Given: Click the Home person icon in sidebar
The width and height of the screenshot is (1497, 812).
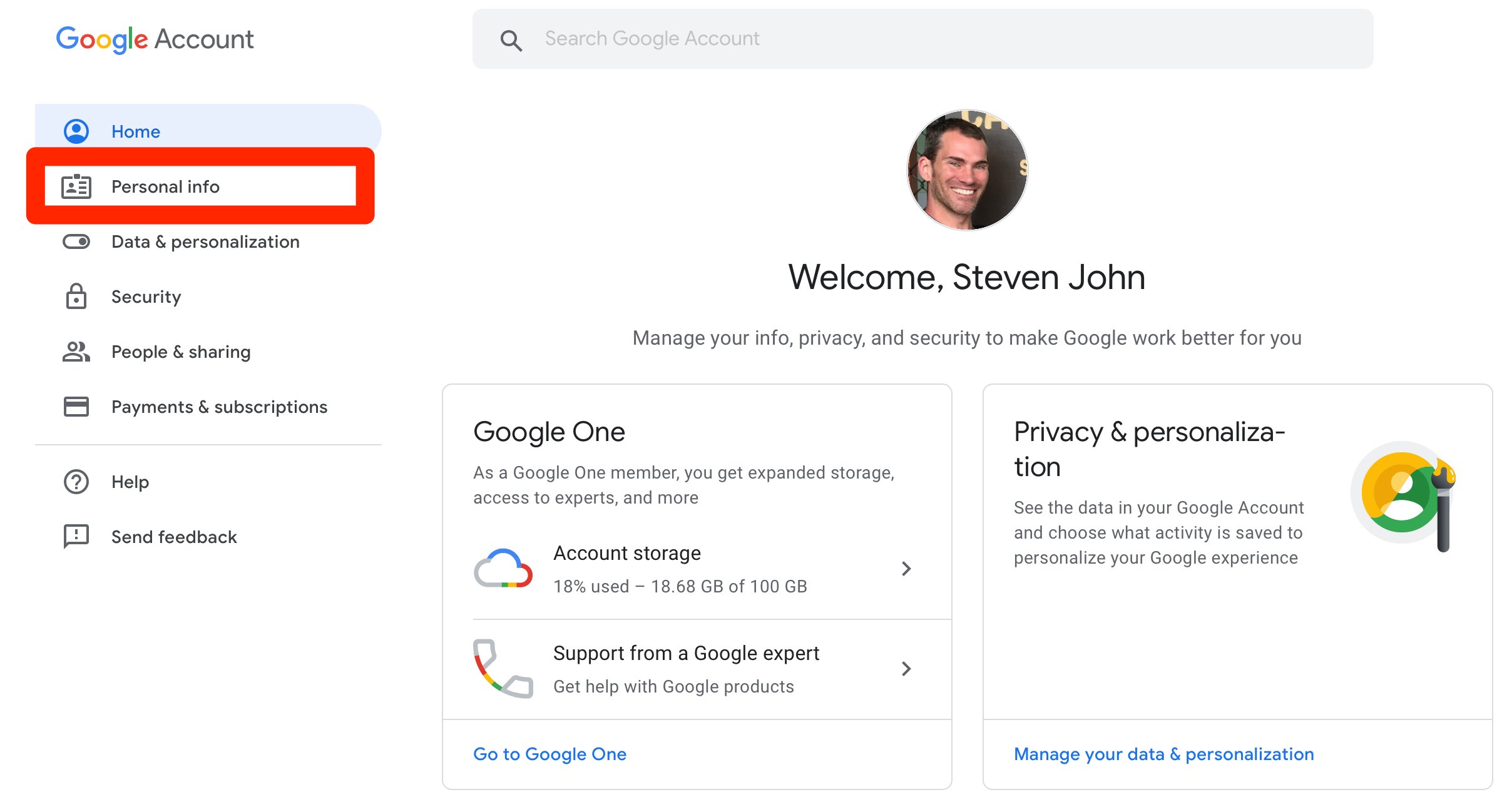Looking at the screenshot, I should click(76, 131).
